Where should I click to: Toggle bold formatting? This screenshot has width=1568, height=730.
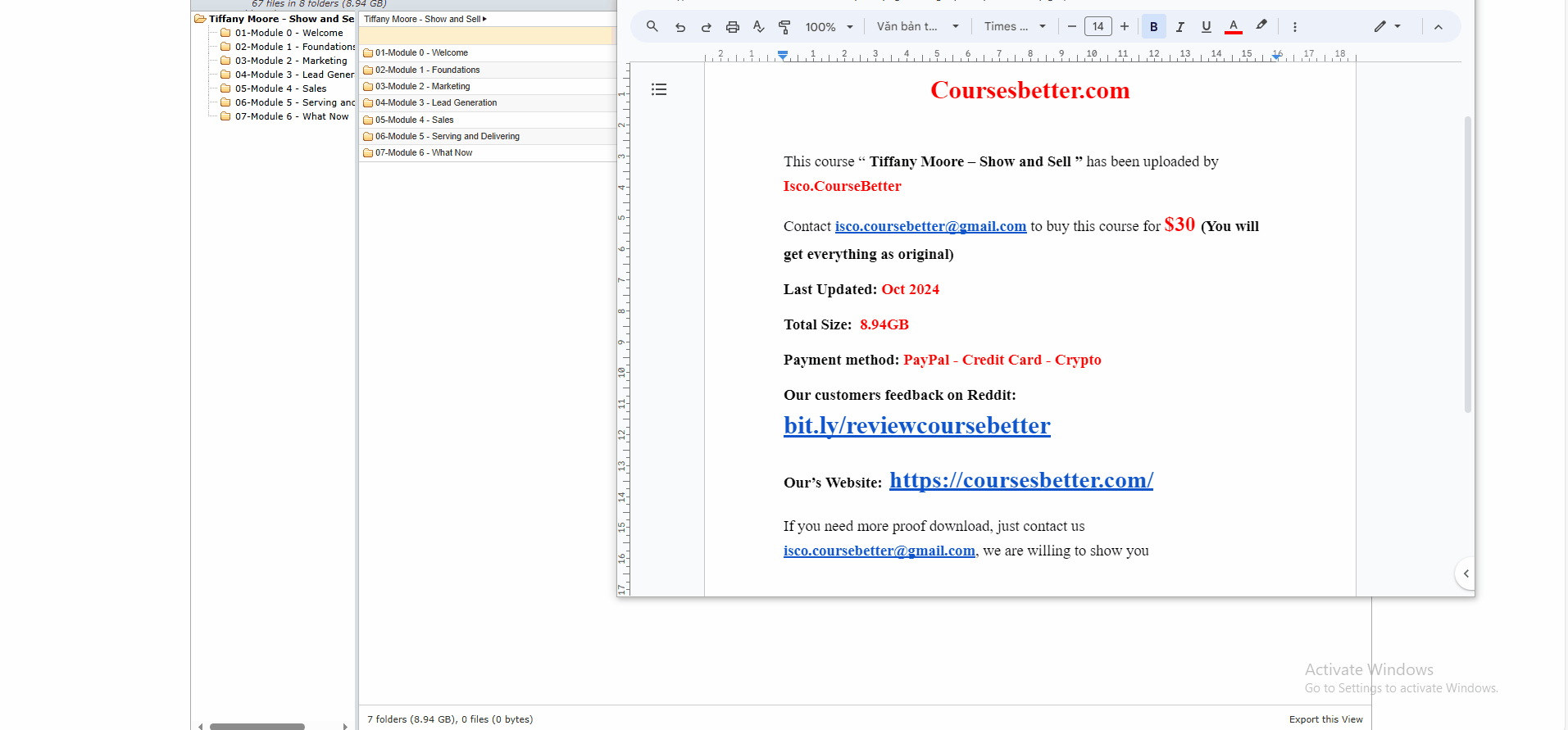[1153, 27]
